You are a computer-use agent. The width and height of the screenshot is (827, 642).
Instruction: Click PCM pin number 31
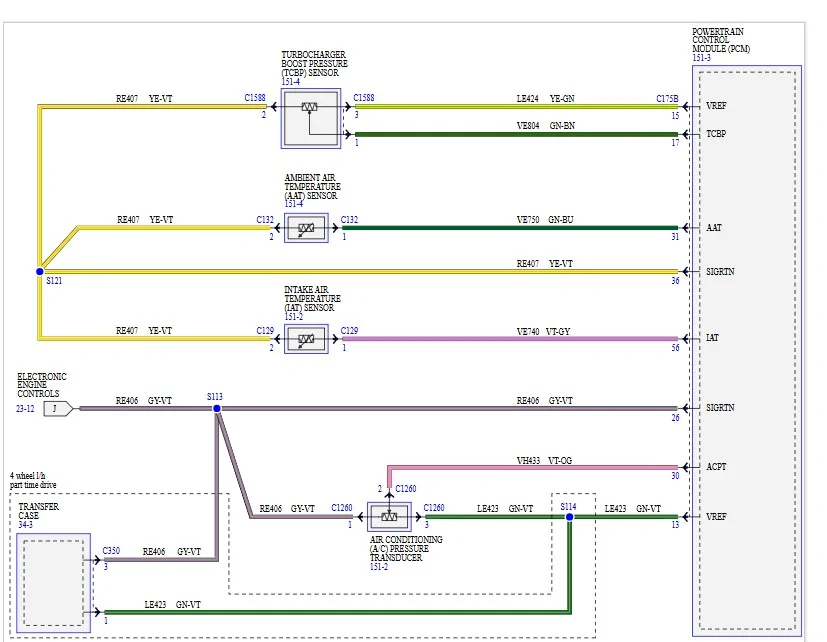point(676,237)
